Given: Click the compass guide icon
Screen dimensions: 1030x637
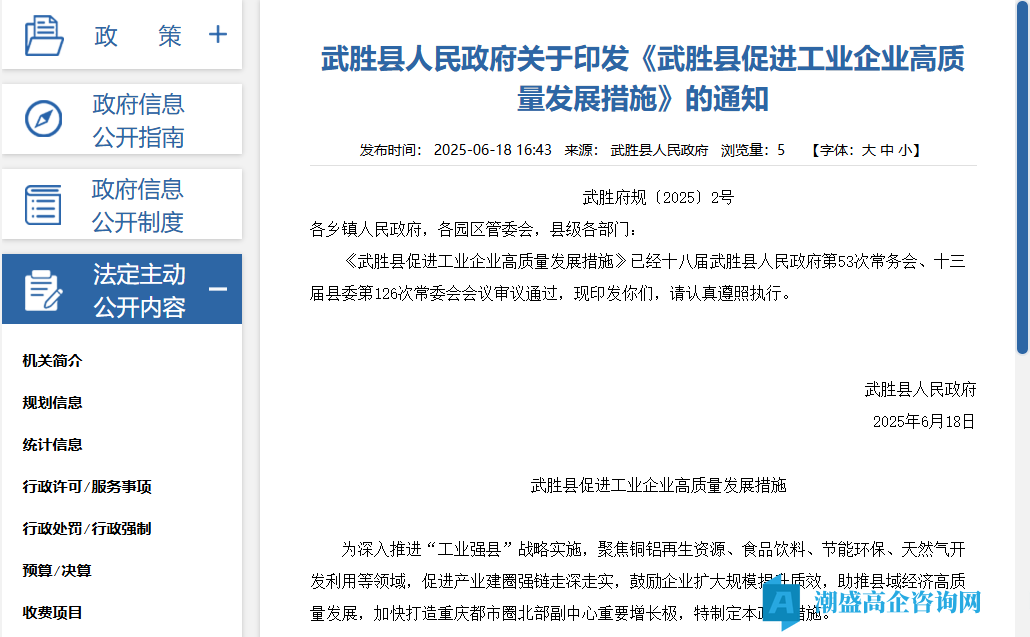Looking at the screenshot, I should pos(43,119).
